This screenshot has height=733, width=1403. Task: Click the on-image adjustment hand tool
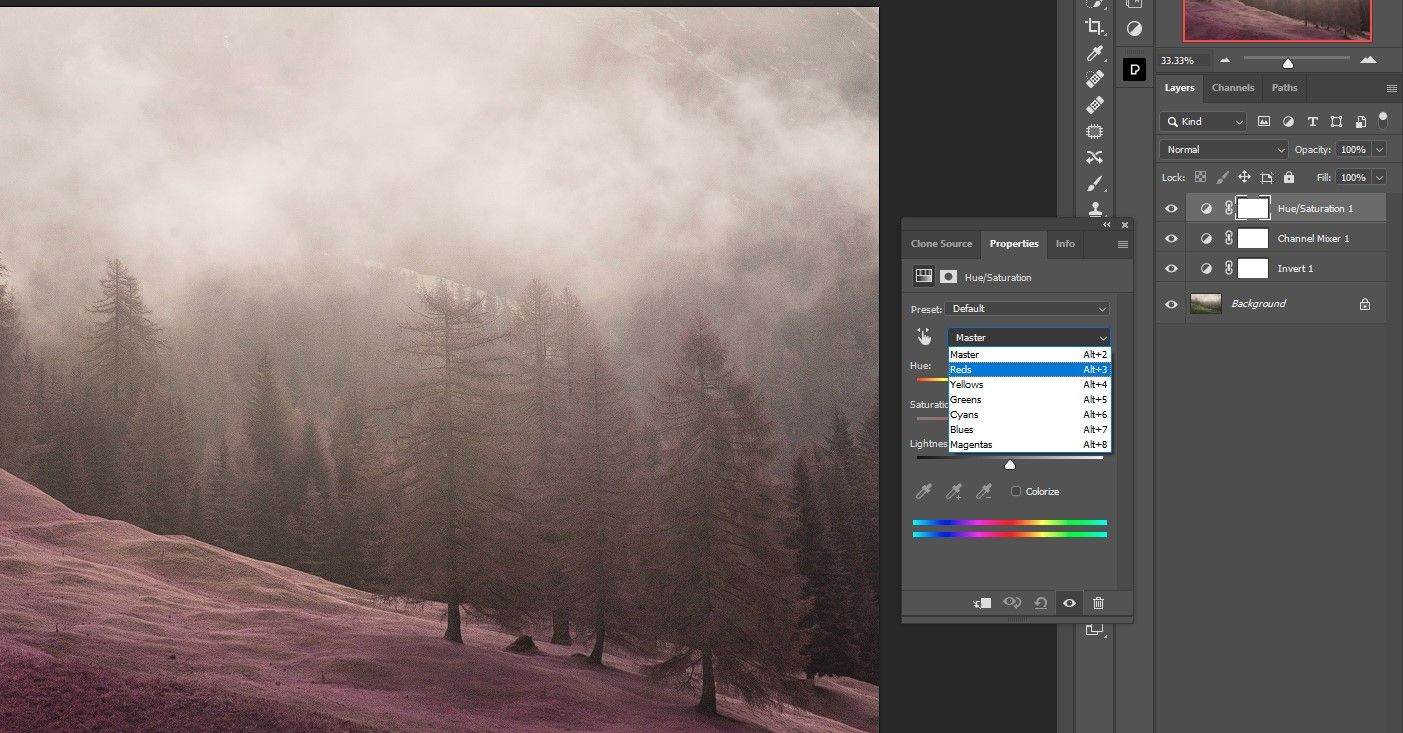pos(924,337)
